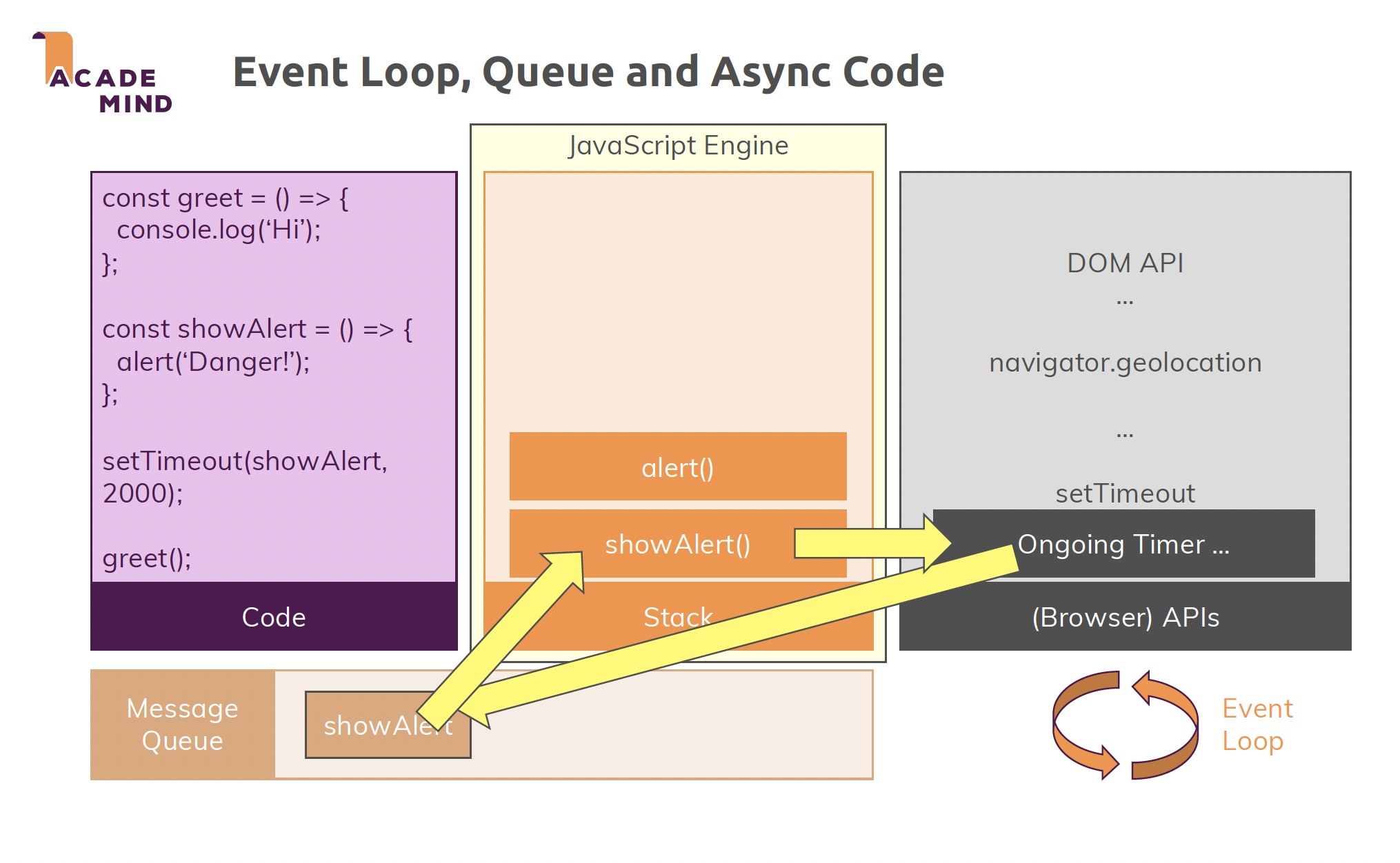This screenshot has width=1400, height=863.
Task: Click the 'setTimeout' label in Browser APIs
Action: coord(1125,494)
